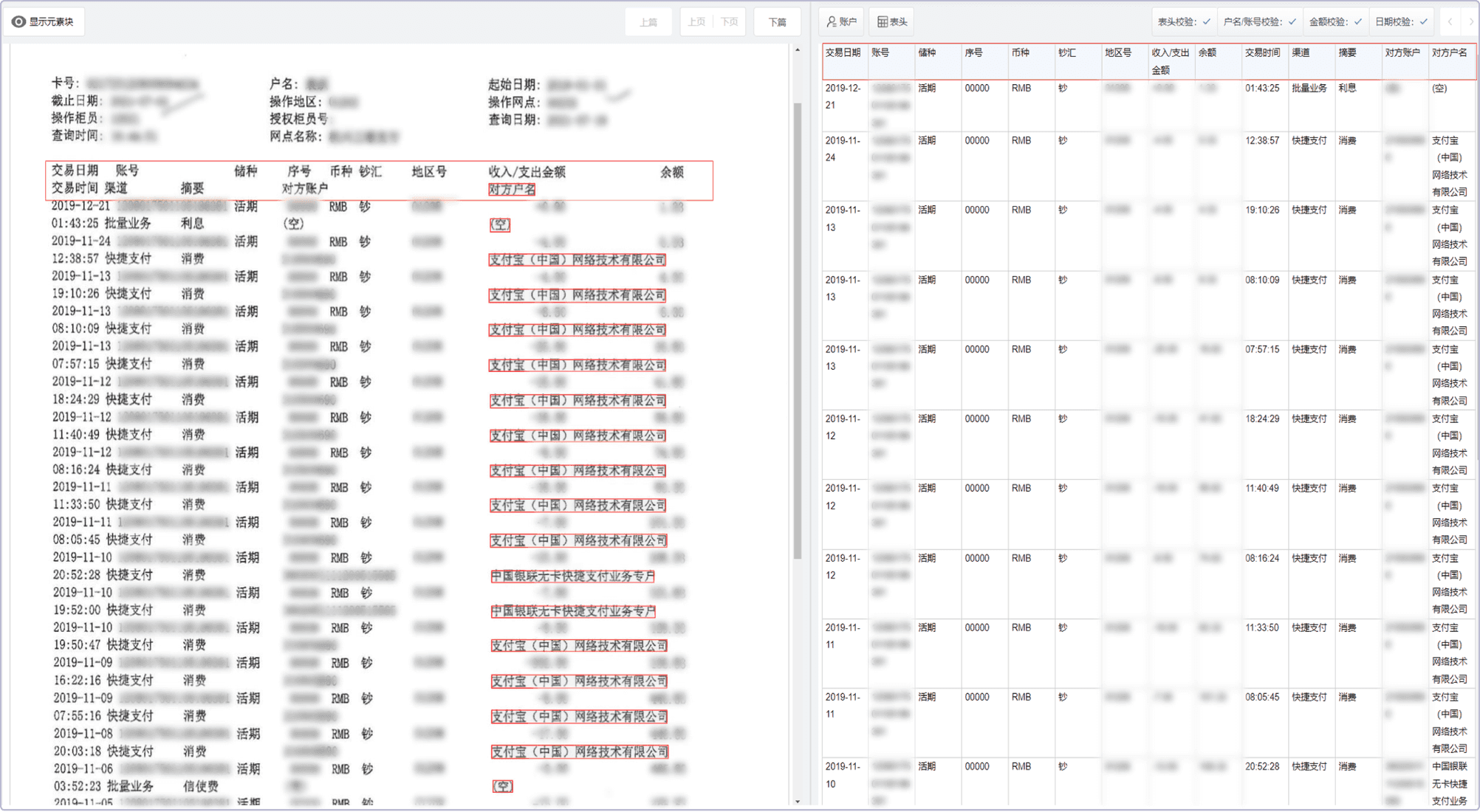1480x812 pixels.
Task: Click the document scrollbar down arrow
Action: [798, 801]
